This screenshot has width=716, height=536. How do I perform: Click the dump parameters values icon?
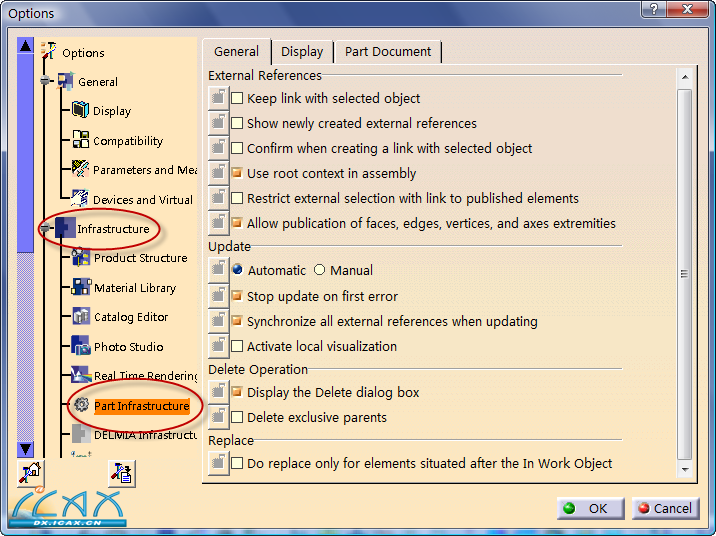[122, 473]
